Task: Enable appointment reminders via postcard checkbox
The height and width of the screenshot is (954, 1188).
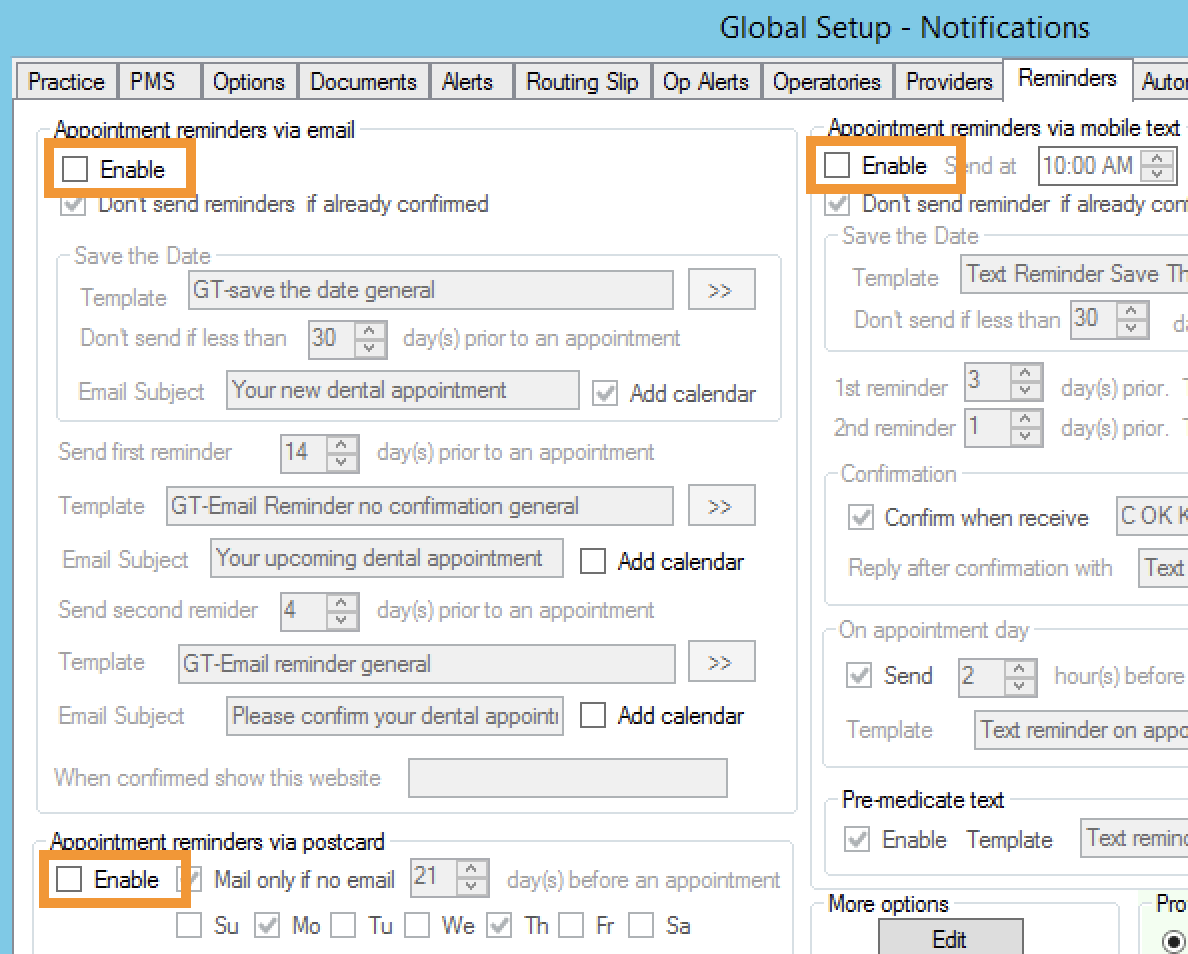Action: tap(69, 879)
